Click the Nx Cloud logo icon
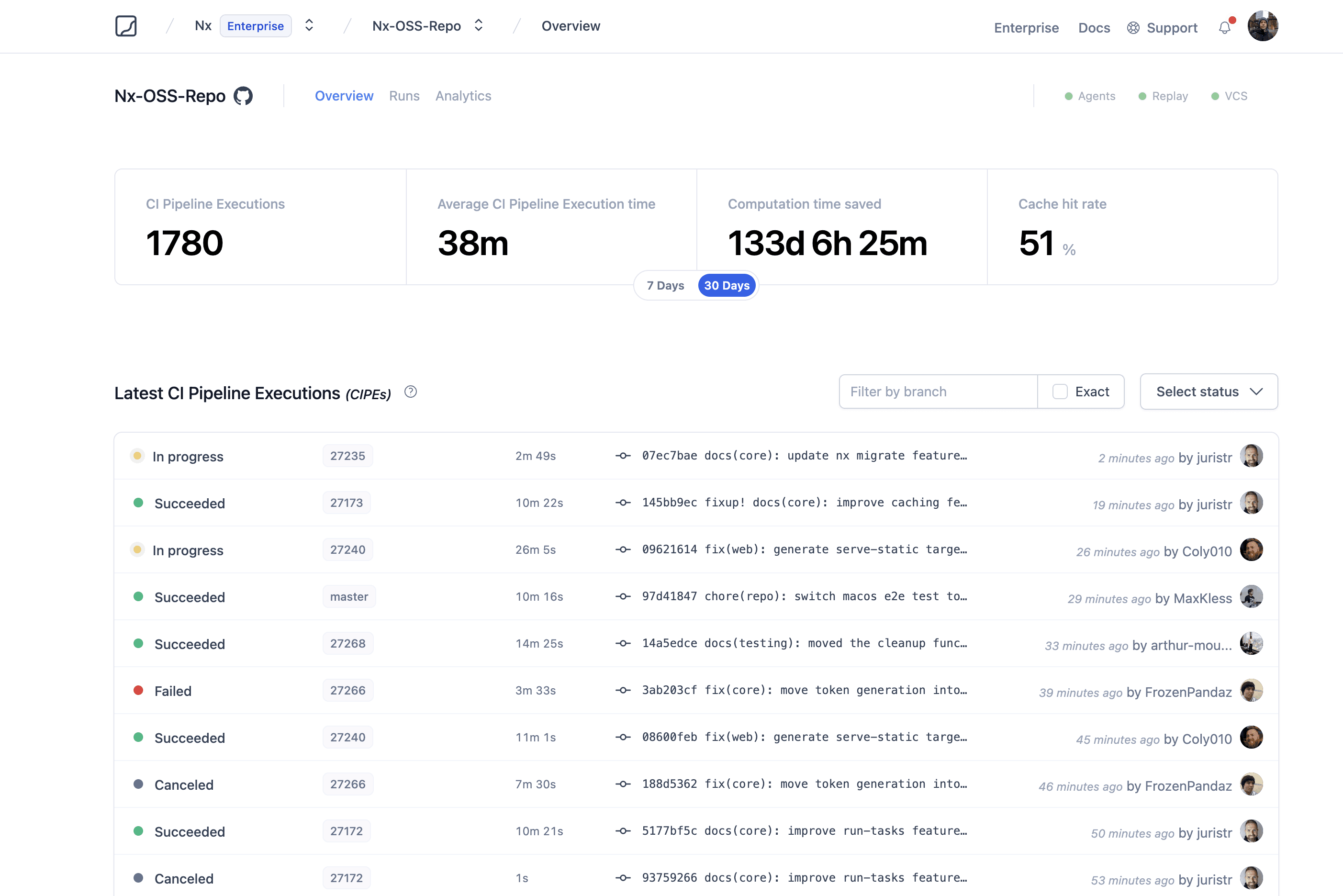The height and width of the screenshot is (896, 1343). click(x=126, y=26)
